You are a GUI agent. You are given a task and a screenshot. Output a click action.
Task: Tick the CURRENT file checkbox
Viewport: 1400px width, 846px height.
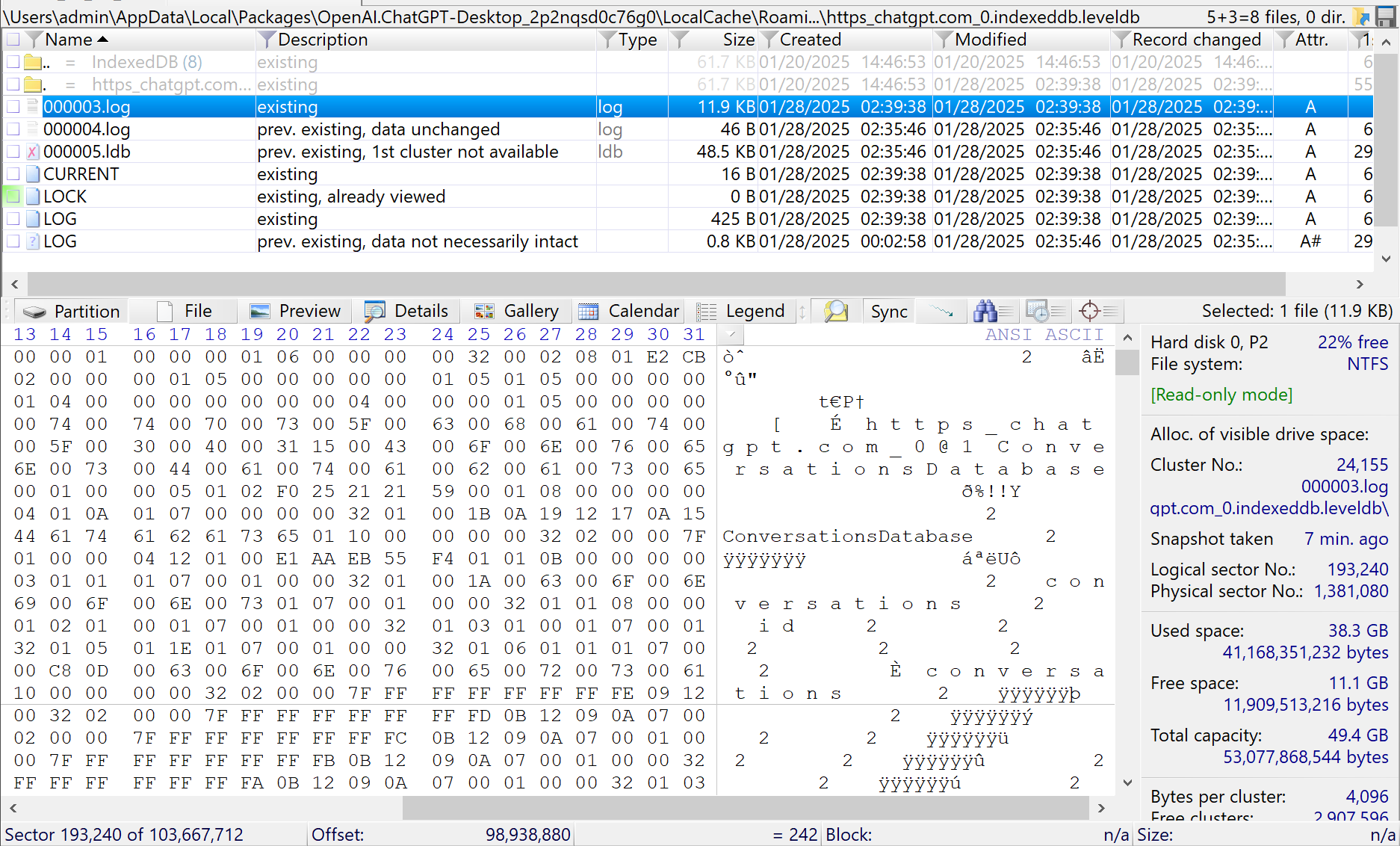click(12, 174)
